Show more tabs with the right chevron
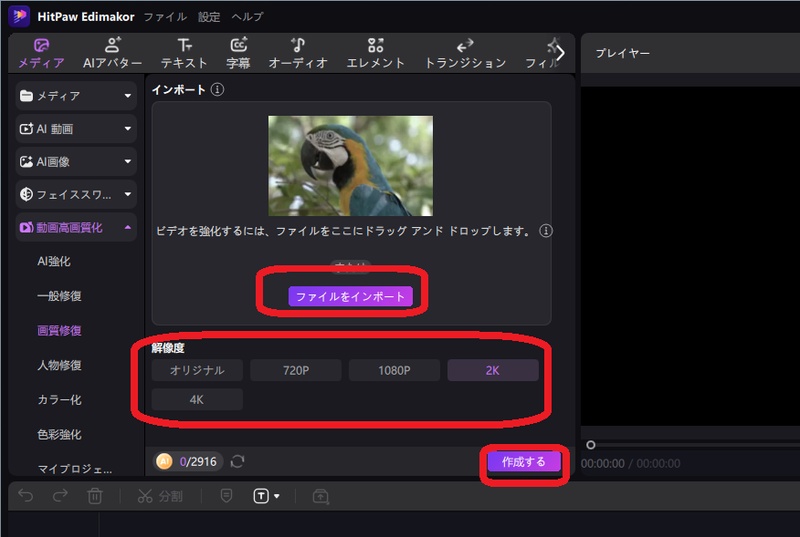 pos(560,53)
